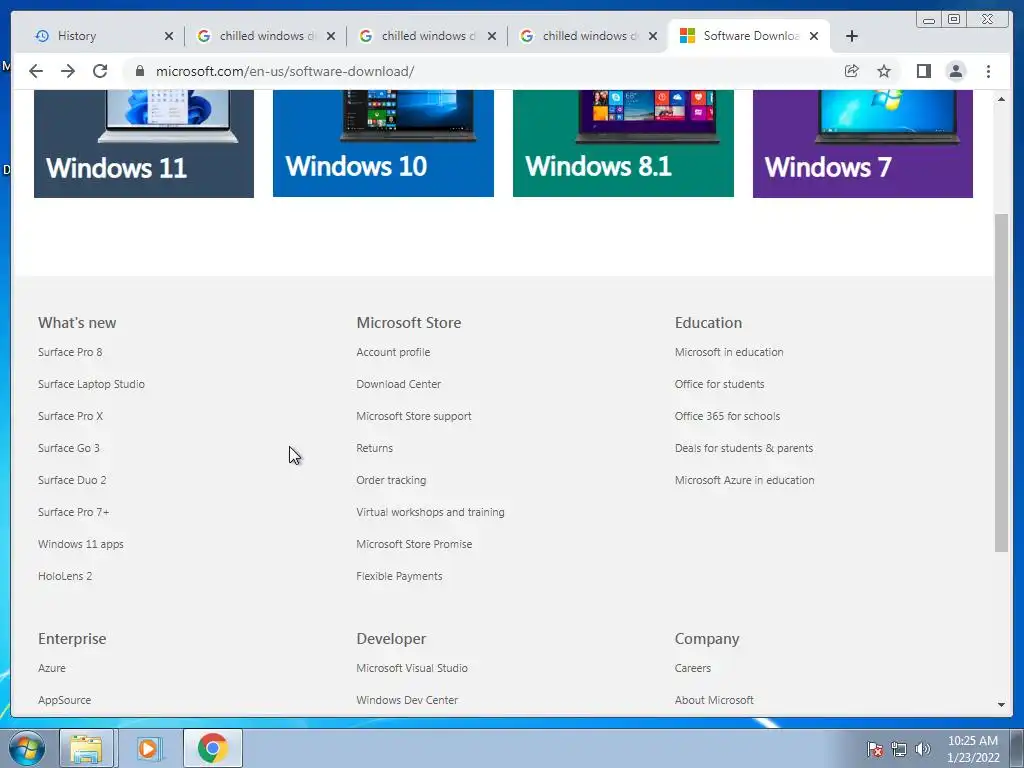The height and width of the screenshot is (768, 1024).
Task: Select the Software Download tab
Action: (748, 36)
